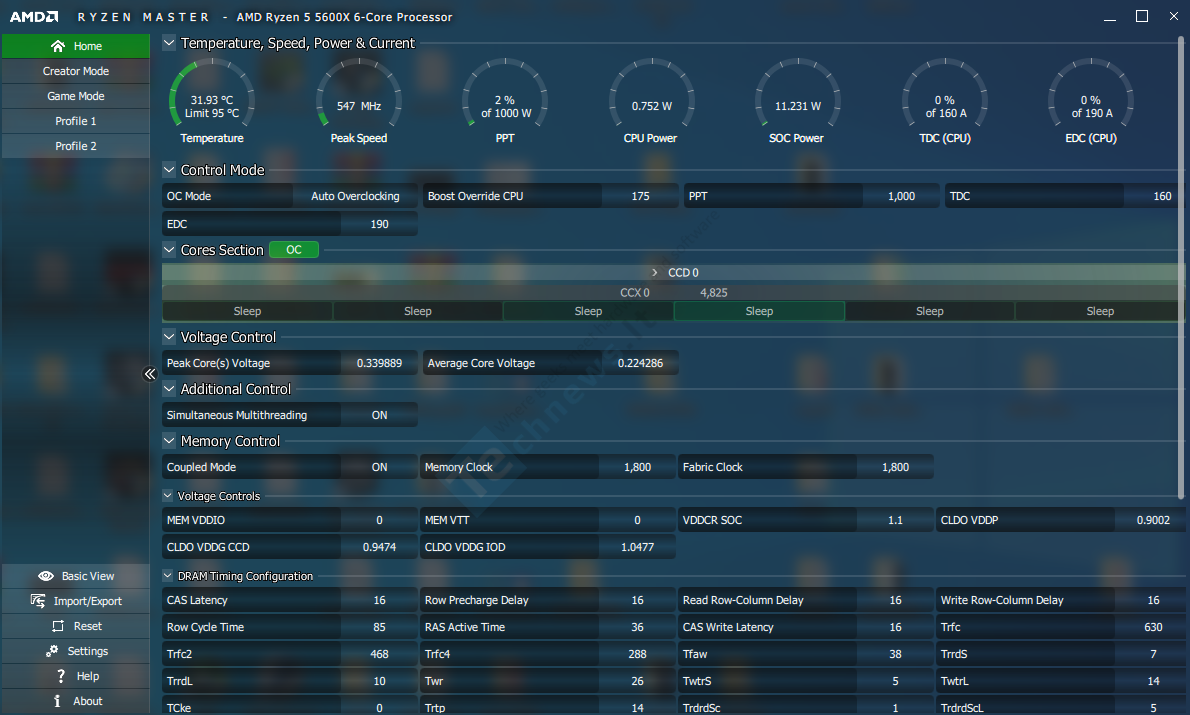Screen dimensions: 1190x715
Task: Click the PPT gauge dial
Action: pos(505,95)
